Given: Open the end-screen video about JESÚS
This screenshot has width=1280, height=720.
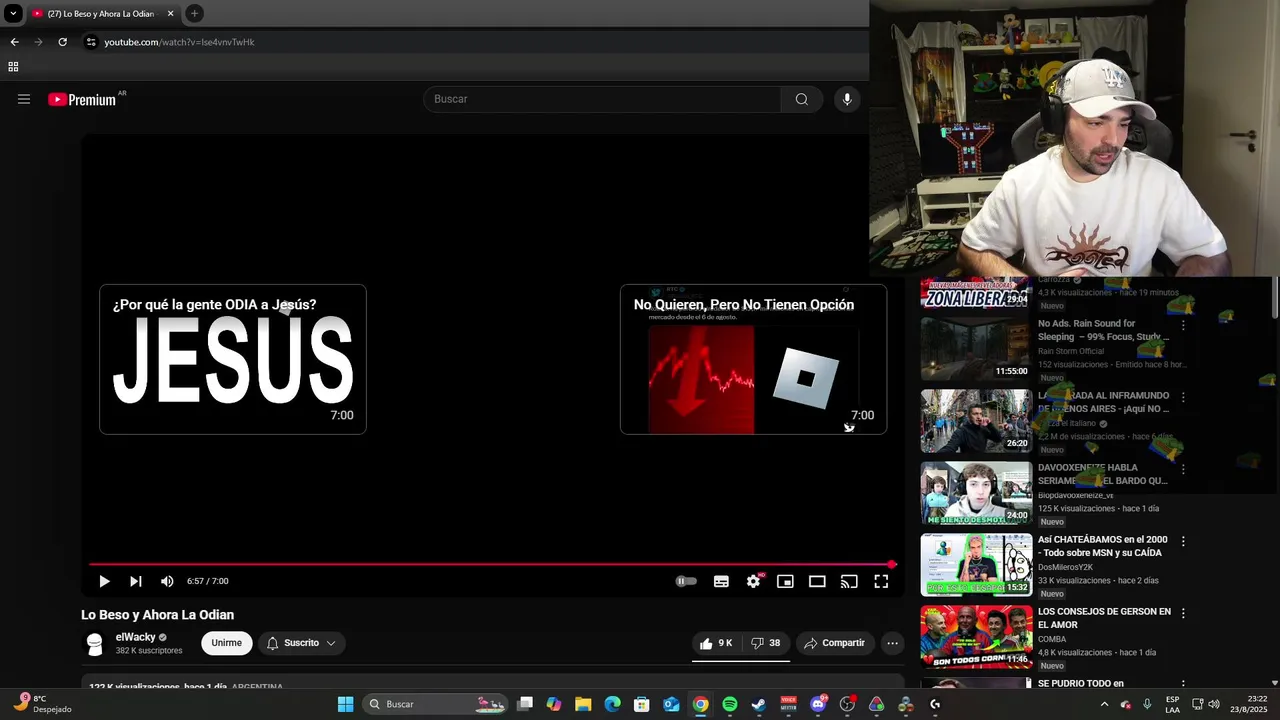Looking at the screenshot, I should [233, 359].
